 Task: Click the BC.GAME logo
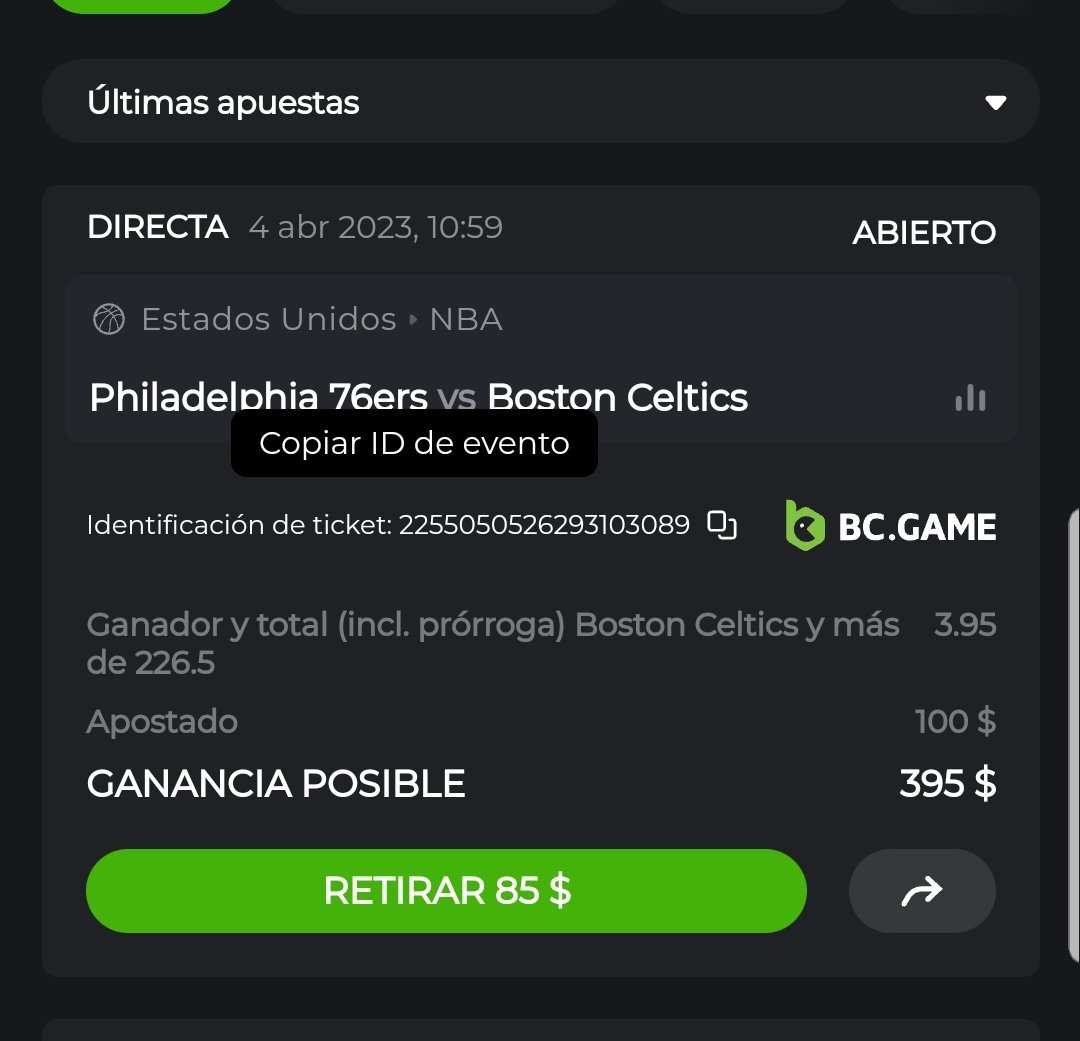coord(891,525)
